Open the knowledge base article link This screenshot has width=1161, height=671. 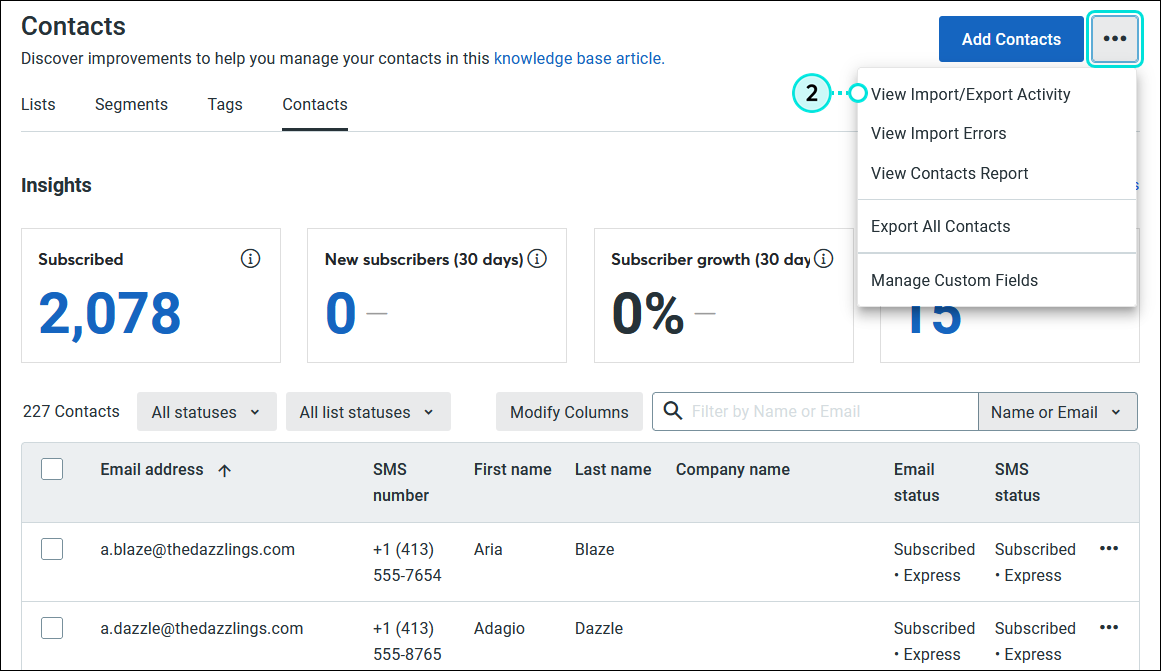pos(579,59)
